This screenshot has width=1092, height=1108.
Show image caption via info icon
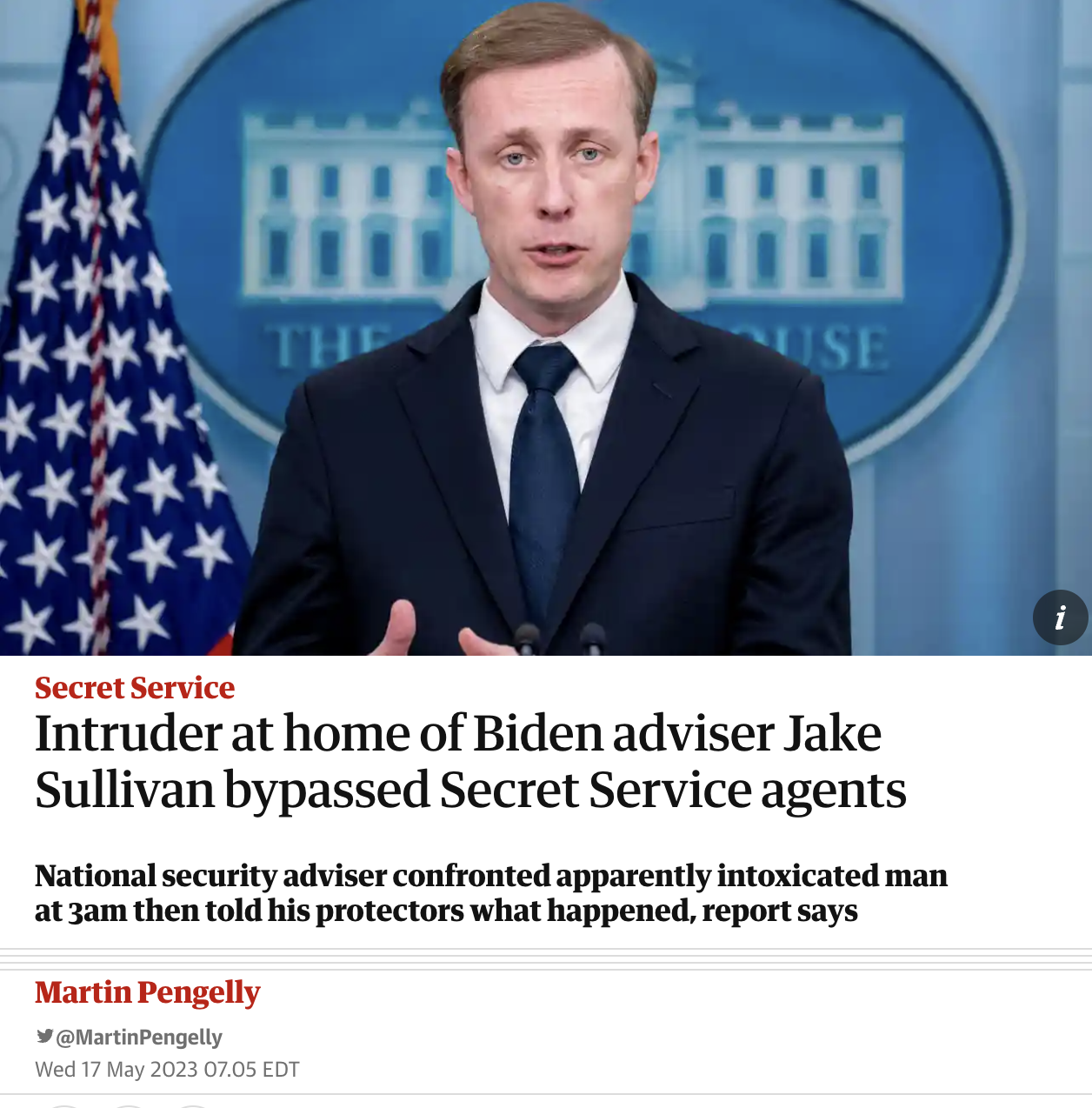1060,617
